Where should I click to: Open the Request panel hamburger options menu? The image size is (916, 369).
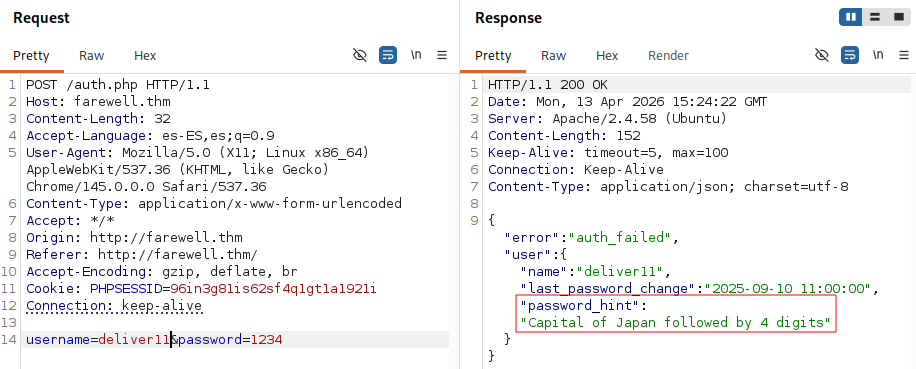pyautogui.click(x=442, y=55)
